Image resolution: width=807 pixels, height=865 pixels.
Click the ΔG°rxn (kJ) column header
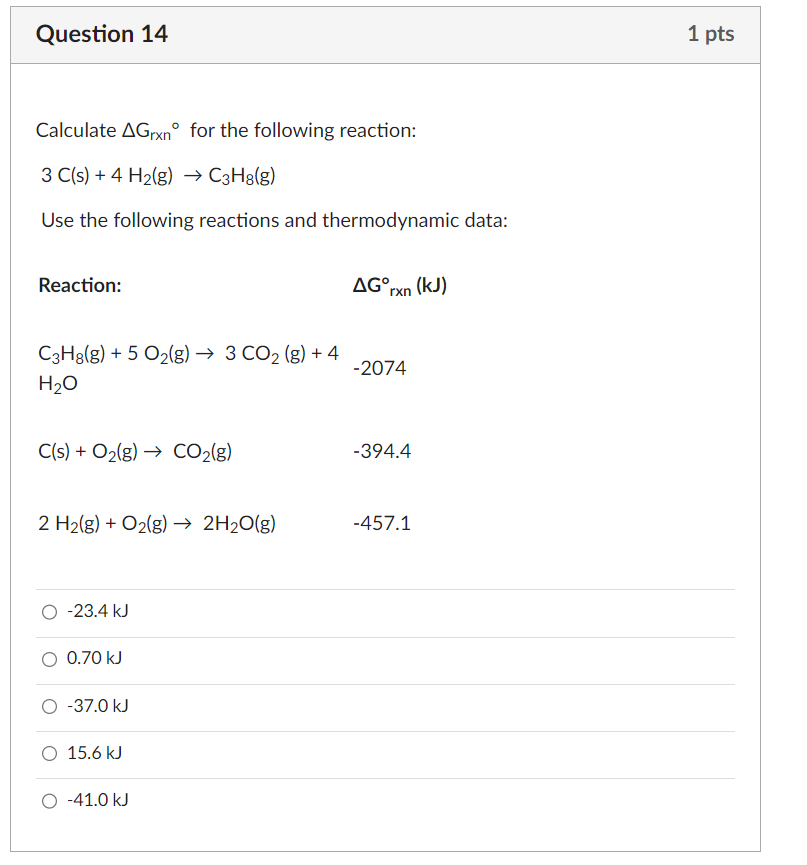point(399,286)
